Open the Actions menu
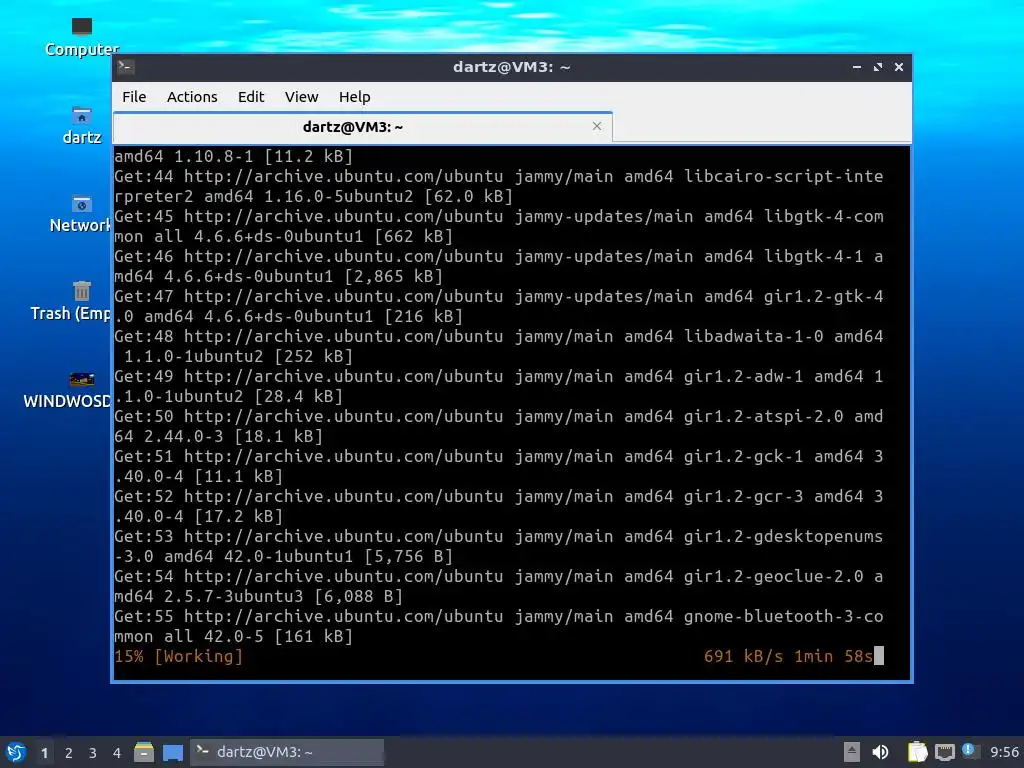Screen dimensions: 1024x768 (x=192, y=97)
